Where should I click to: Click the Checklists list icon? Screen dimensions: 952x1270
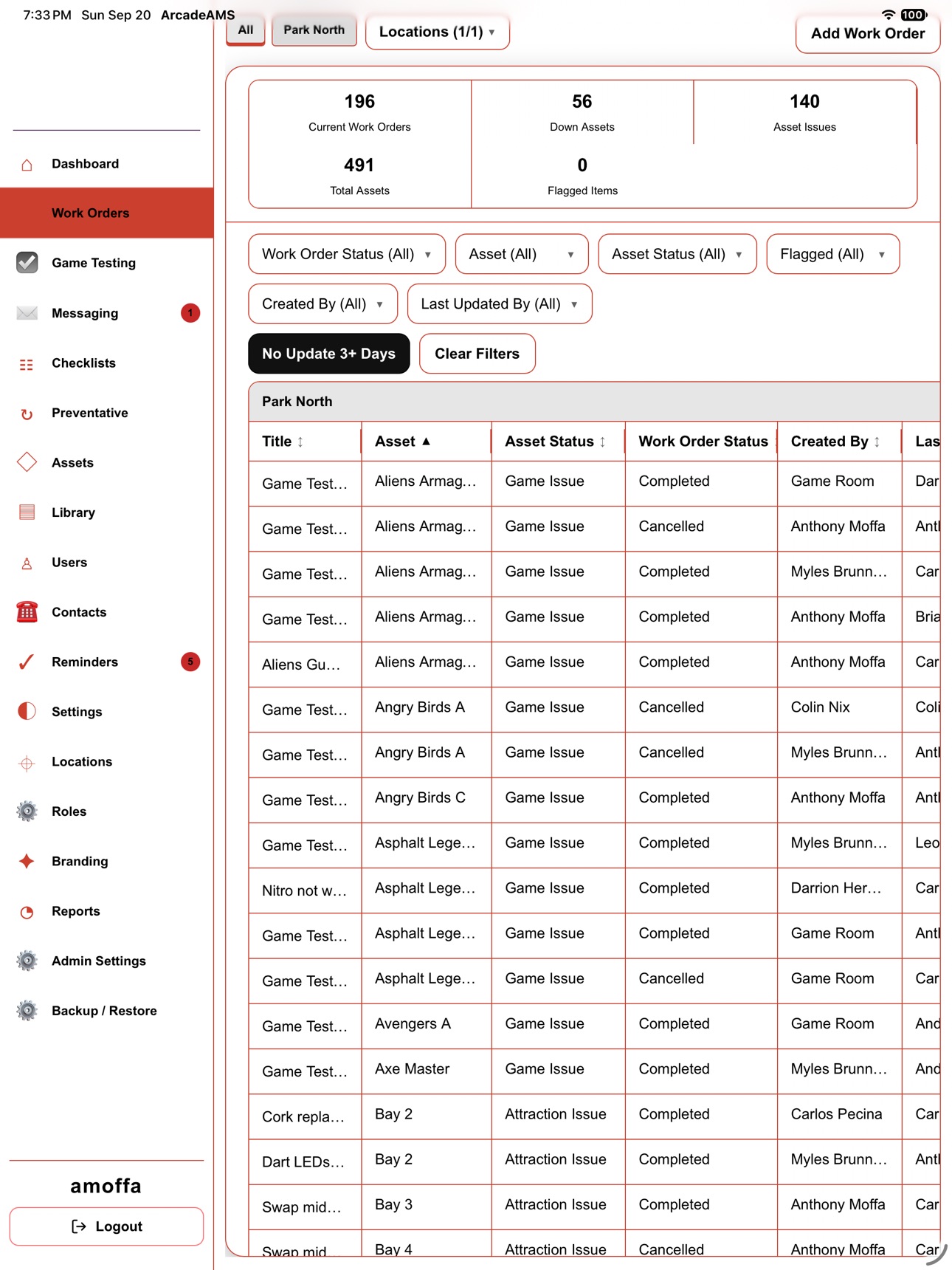point(27,363)
